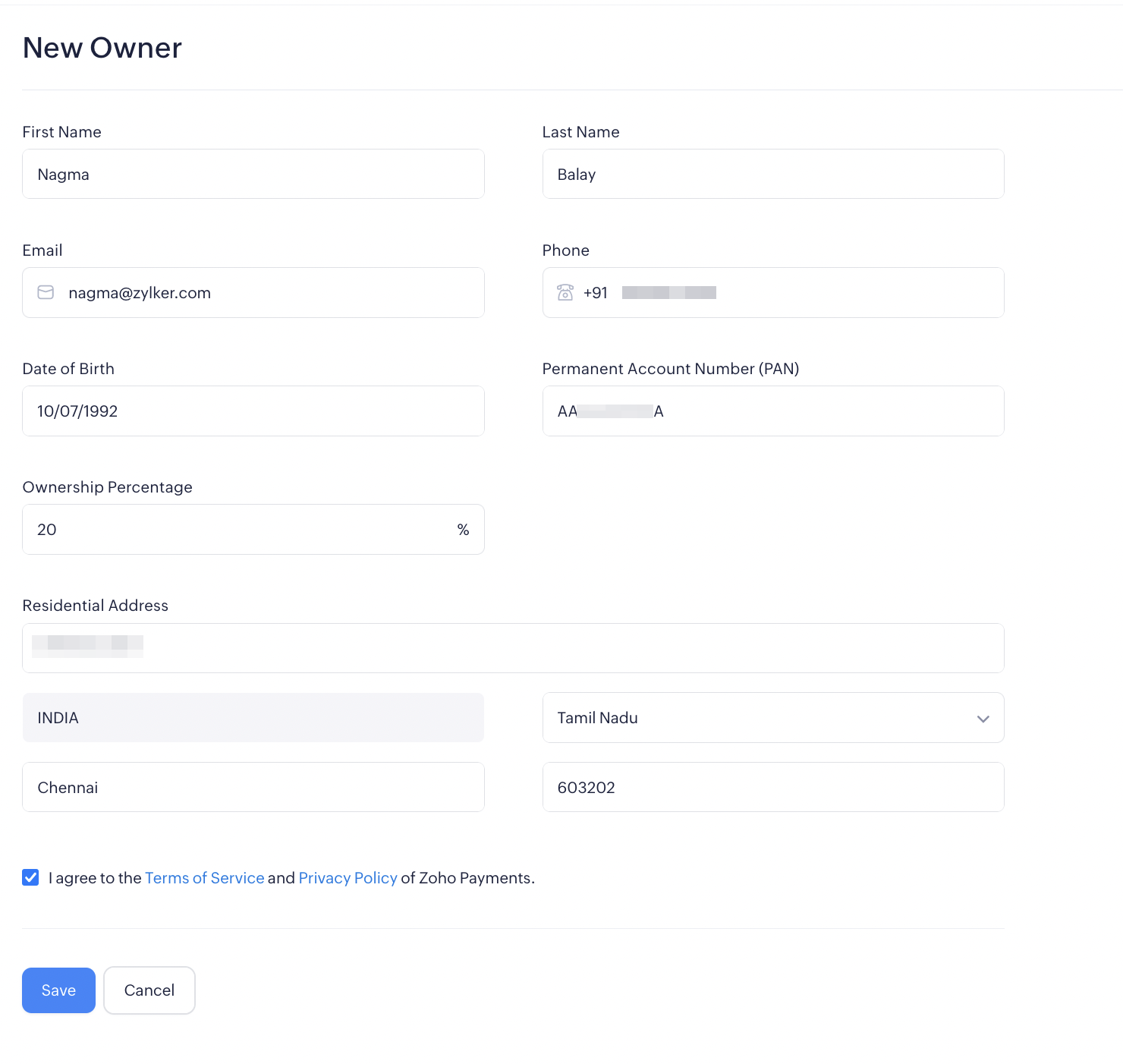Focus the First Name field containing Nagma
The image size is (1123, 1064).
(253, 175)
